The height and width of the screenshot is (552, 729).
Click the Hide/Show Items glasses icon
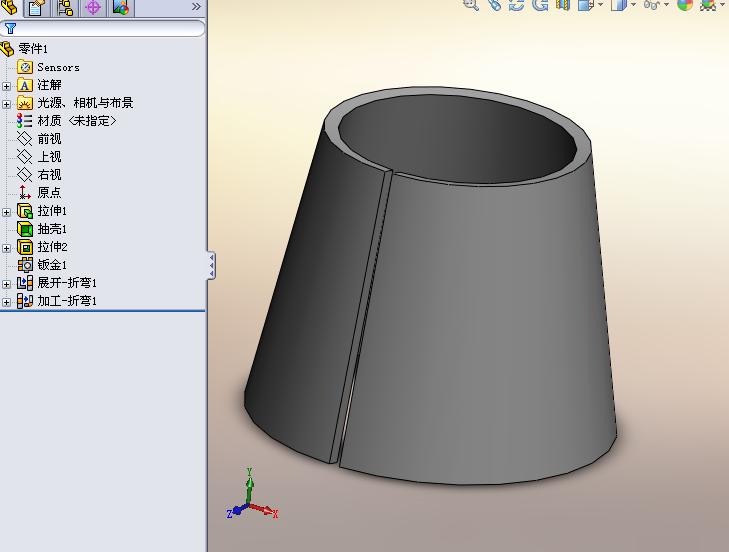pos(652,4)
